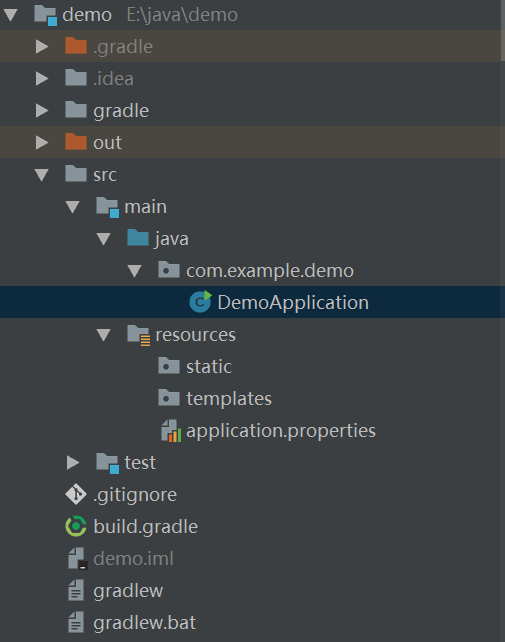Click the static folder icon
The width and height of the screenshot is (505, 642).
pyautogui.click(x=169, y=366)
